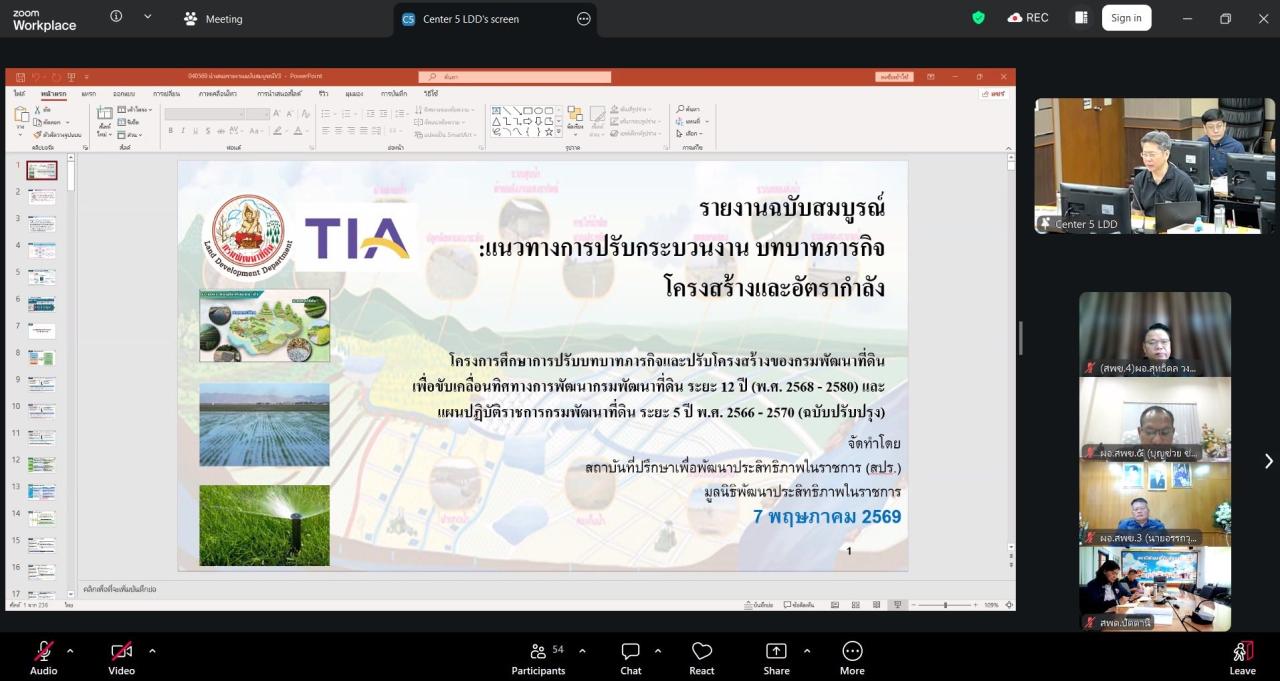Click the bullets list icon
The image size is (1280, 681).
326,114
